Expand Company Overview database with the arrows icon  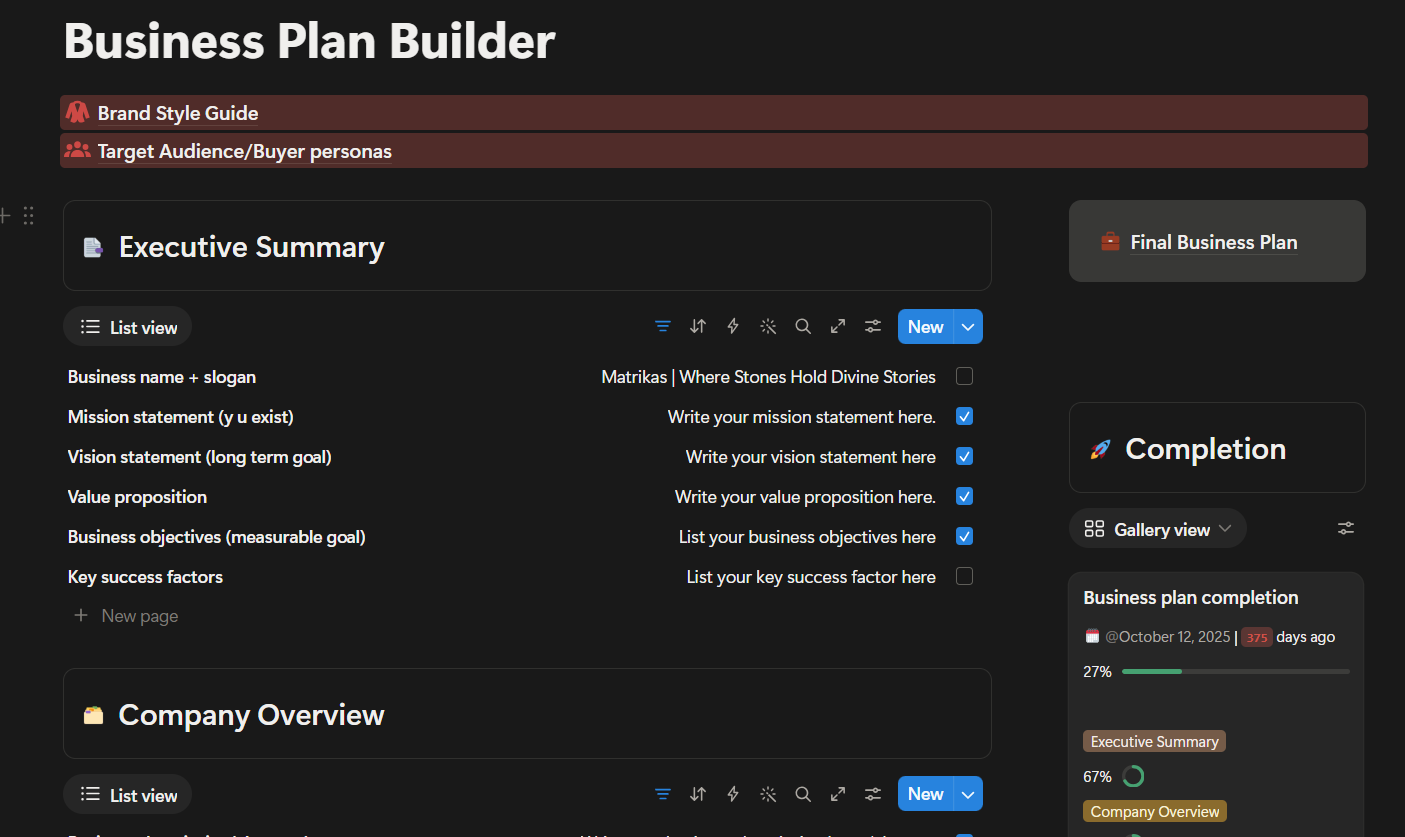pos(838,794)
